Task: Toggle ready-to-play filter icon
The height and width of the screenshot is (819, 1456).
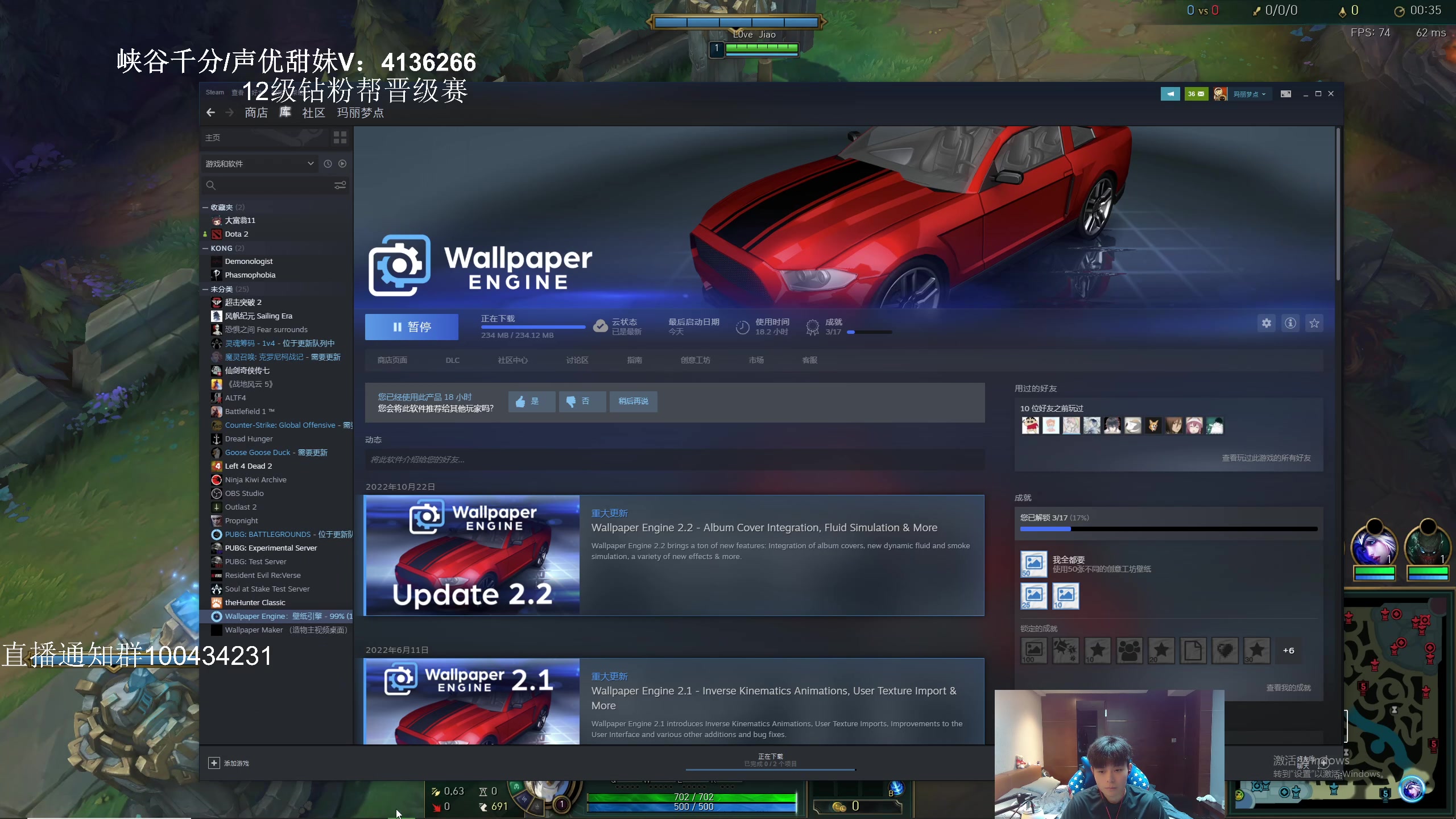Action: coord(342,164)
